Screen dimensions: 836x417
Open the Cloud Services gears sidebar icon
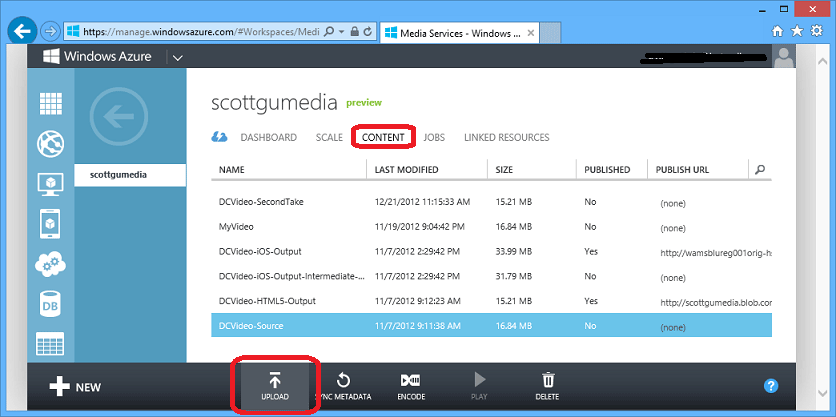(51, 264)
